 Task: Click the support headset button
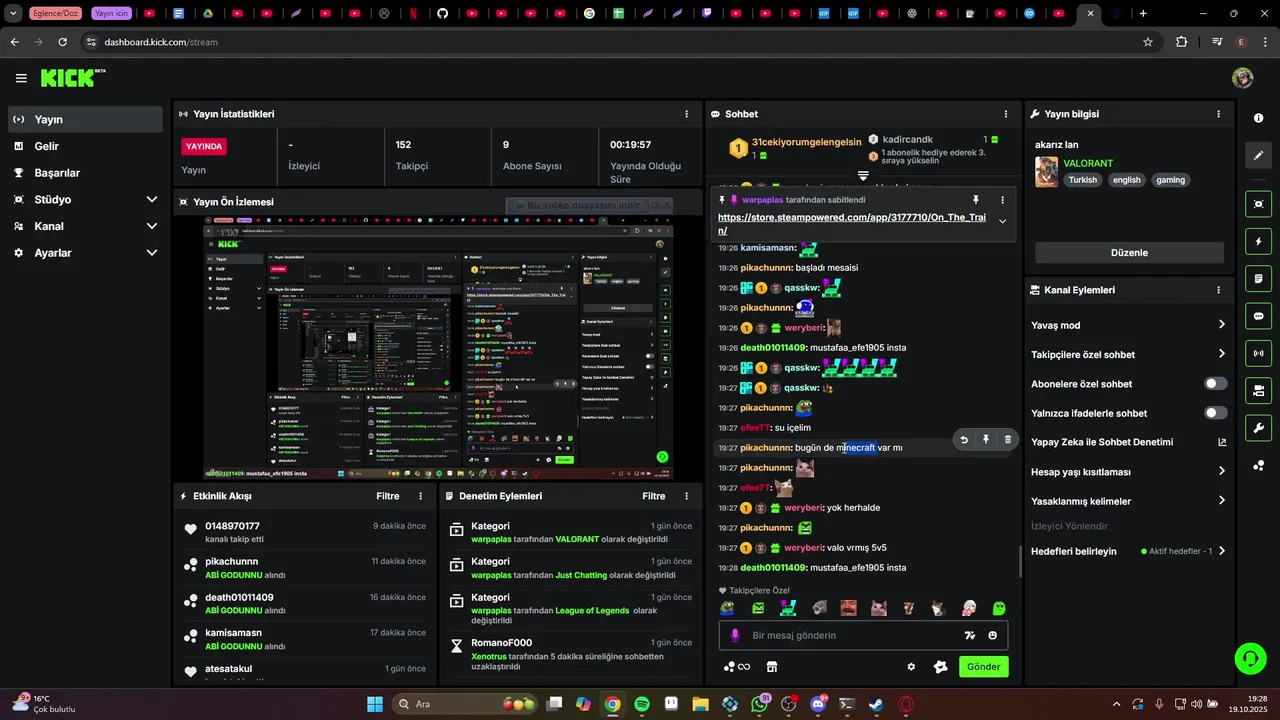pos(1250,658)
